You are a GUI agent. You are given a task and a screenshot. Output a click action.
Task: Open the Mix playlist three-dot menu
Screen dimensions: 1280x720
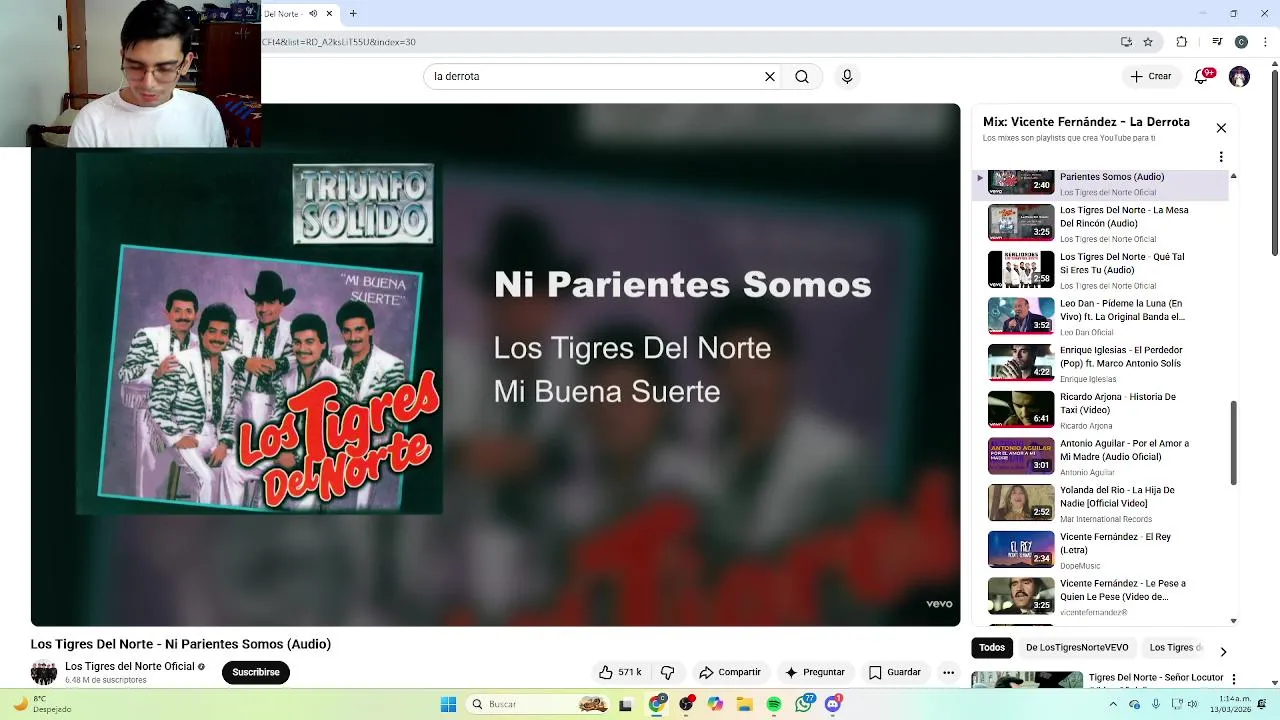1221,157
